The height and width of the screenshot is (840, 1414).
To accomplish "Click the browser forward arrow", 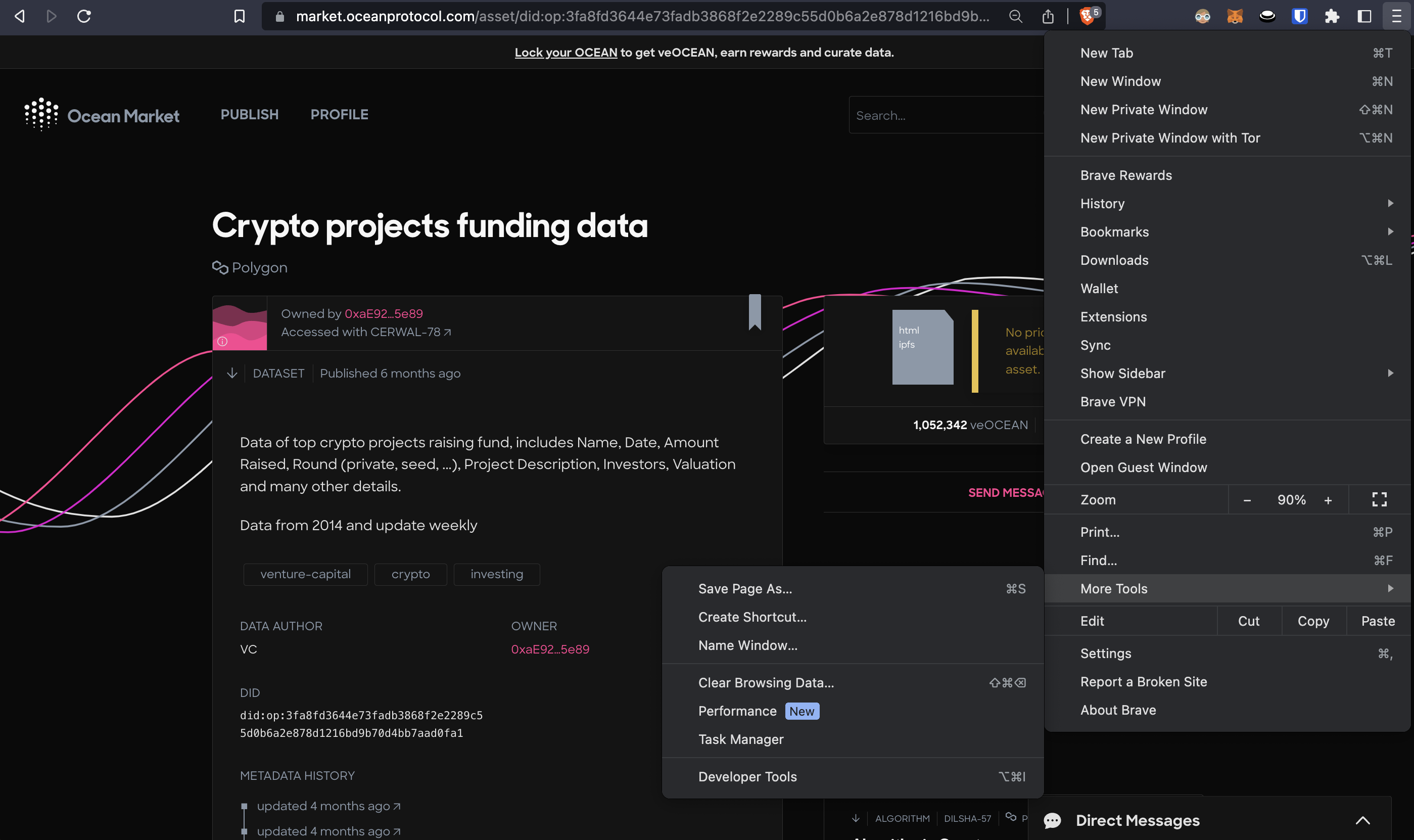I will [x=51, y=16].
